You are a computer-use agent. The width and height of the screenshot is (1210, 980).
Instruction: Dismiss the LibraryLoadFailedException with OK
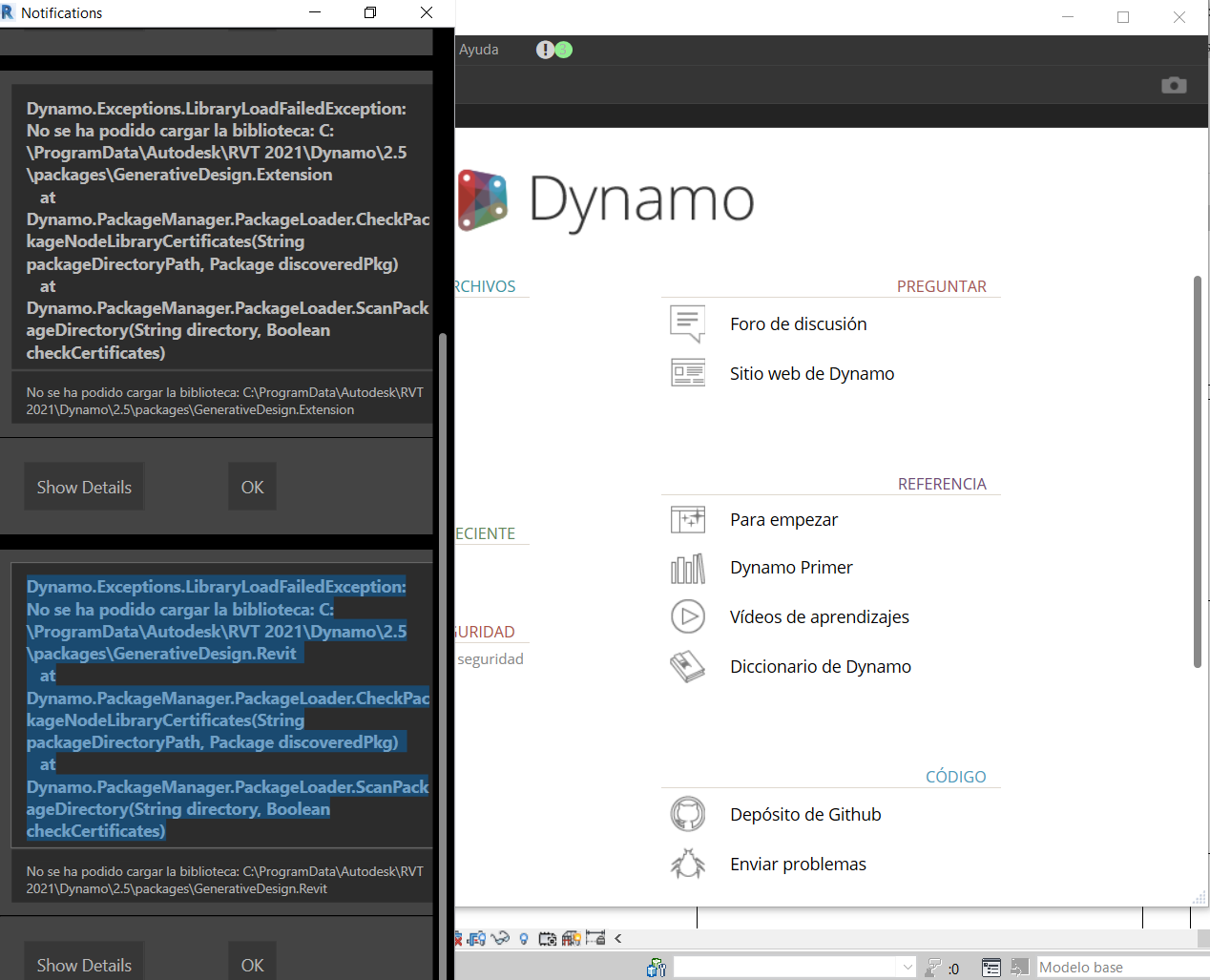coord(252,486)
